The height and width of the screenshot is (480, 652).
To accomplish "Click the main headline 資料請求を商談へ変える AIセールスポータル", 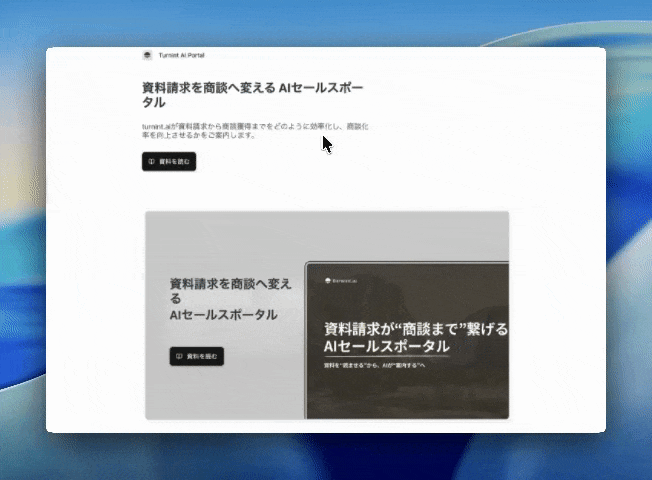I will [x=253, y=95].
